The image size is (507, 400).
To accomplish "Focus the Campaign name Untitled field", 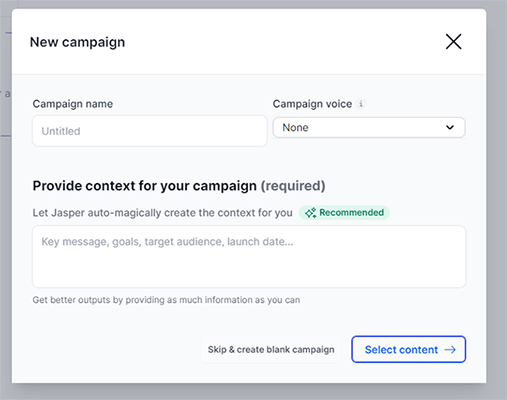I will (150, 131).
